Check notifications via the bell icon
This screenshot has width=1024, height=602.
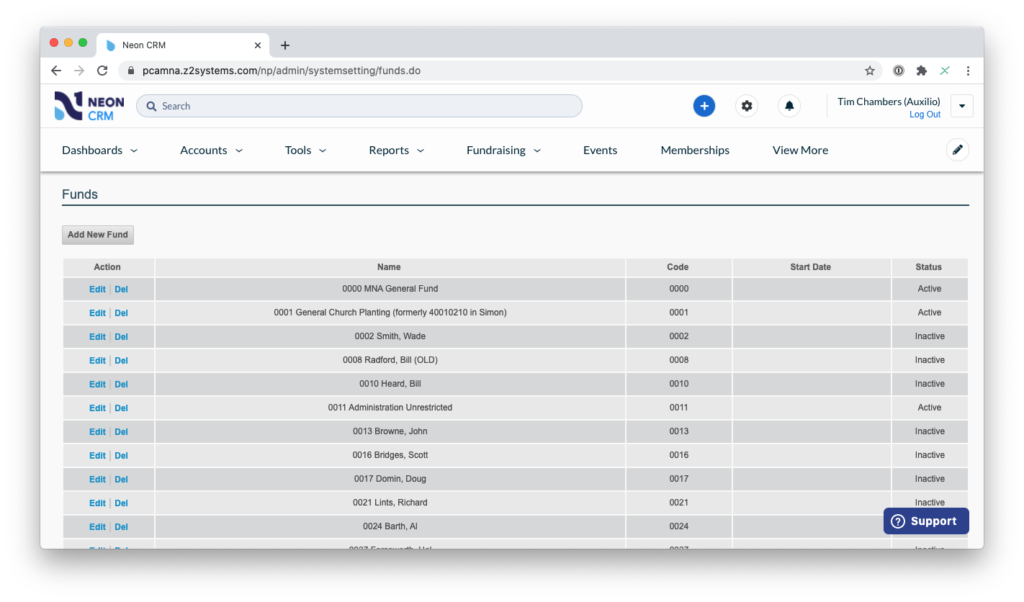point(789,105)
